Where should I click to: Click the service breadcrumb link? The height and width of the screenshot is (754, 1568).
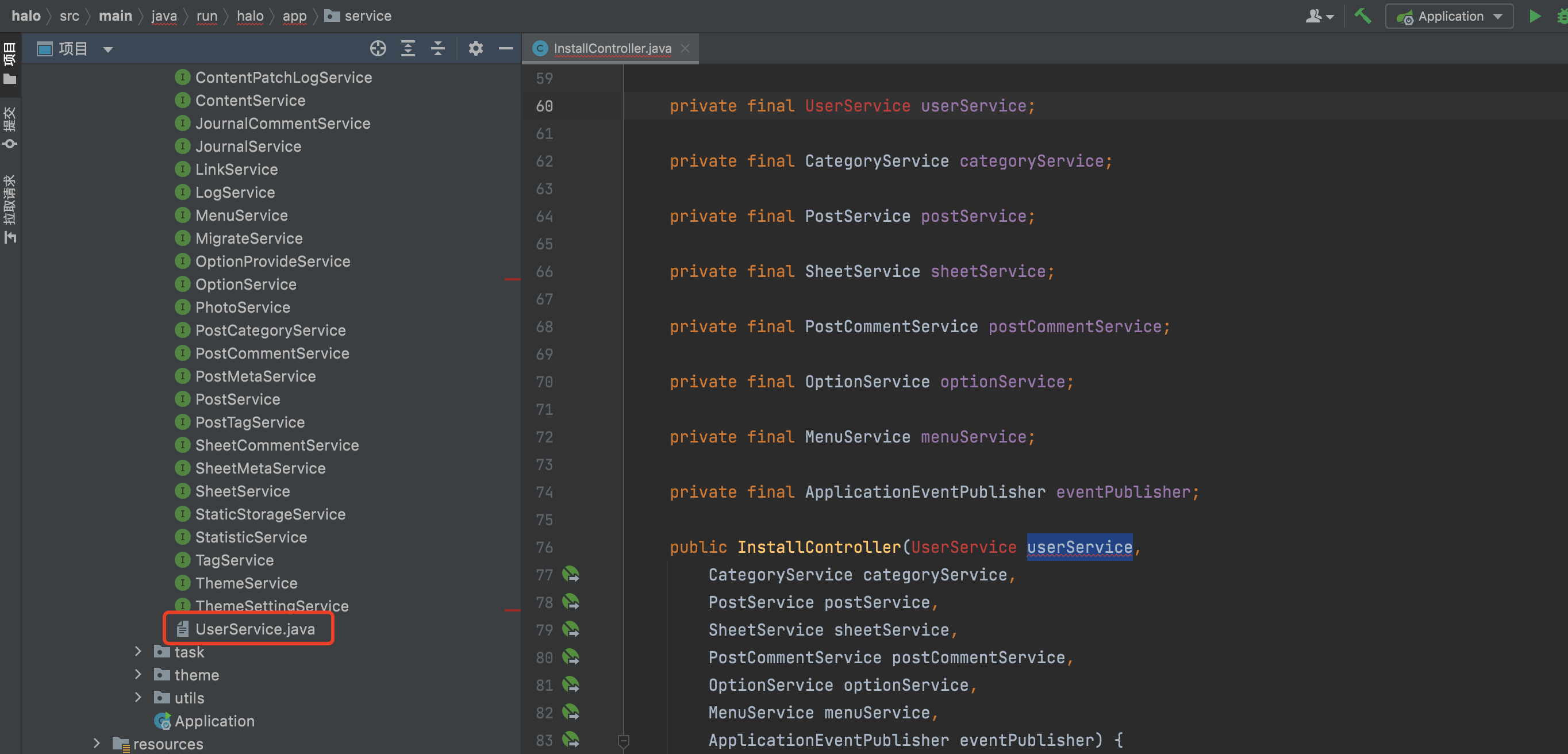[x=368, y=16]
